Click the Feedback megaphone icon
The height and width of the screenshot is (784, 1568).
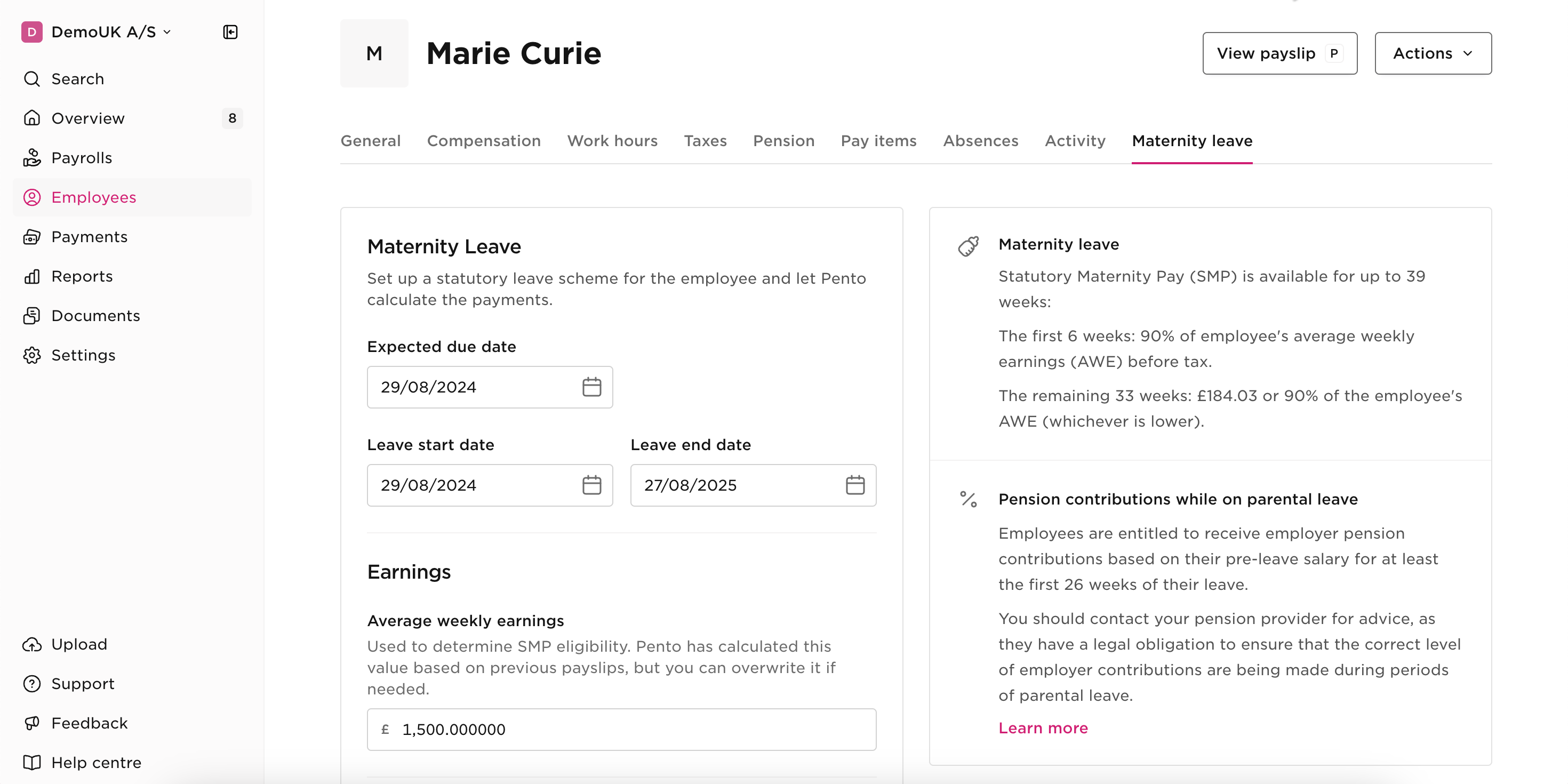[31, 723]
